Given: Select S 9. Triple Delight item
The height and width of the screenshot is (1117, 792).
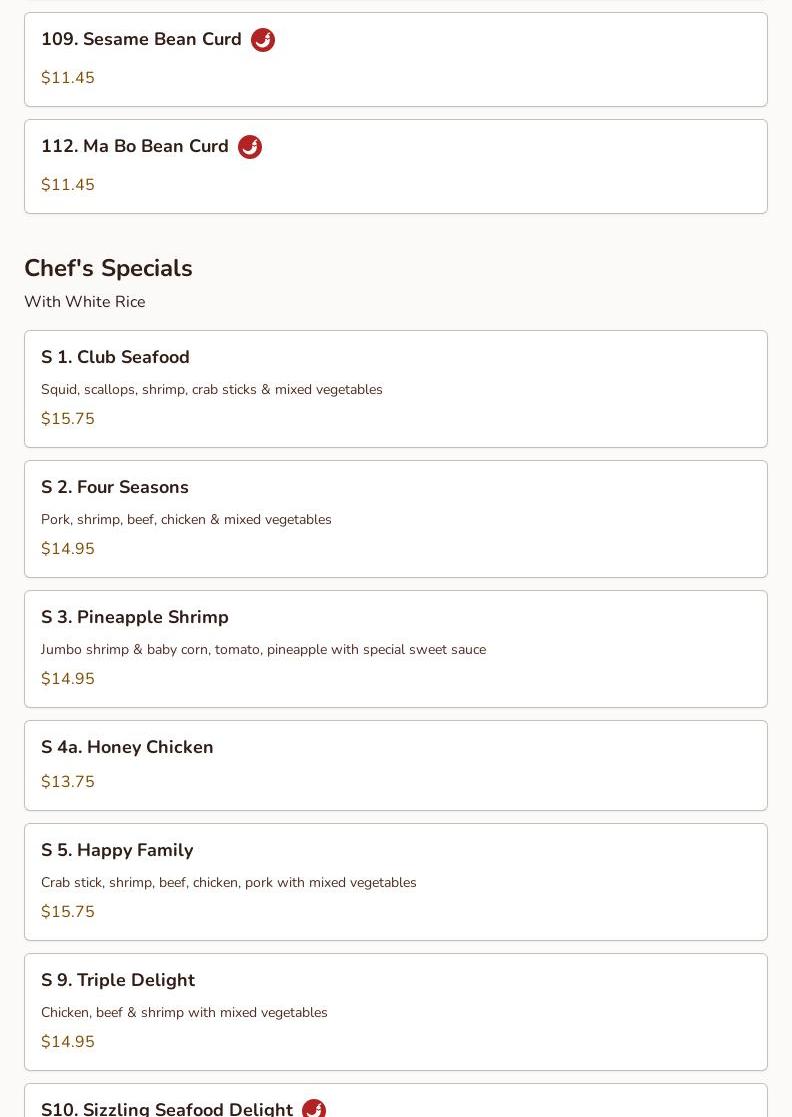Looking at the screenshot, I should pyautogui.click(x=396, y=1012).
